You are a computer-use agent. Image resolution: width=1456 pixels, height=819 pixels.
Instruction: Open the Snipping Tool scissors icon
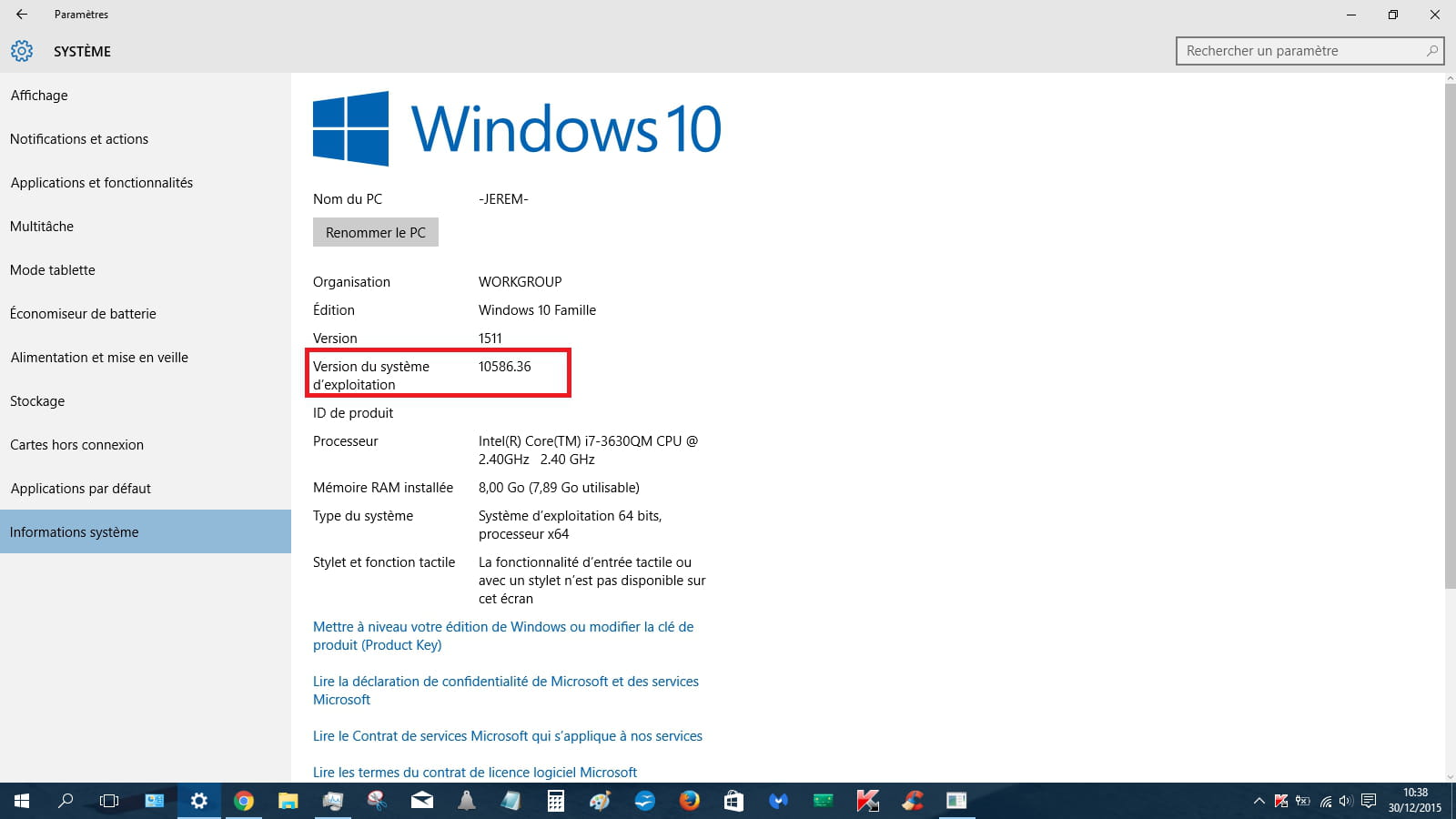coord(377,801)
